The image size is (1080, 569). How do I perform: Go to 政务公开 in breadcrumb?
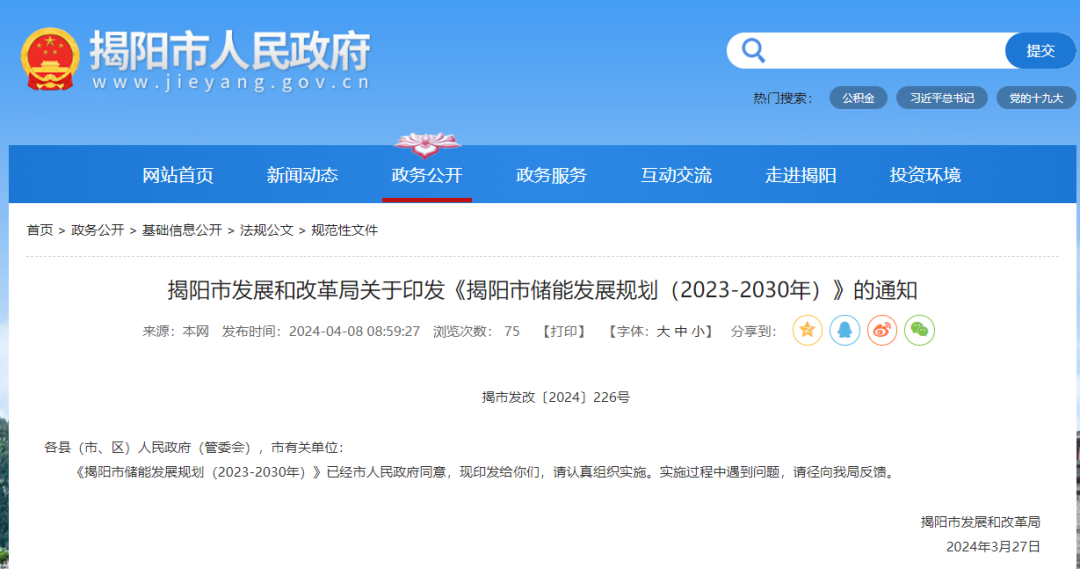(97, 230)
